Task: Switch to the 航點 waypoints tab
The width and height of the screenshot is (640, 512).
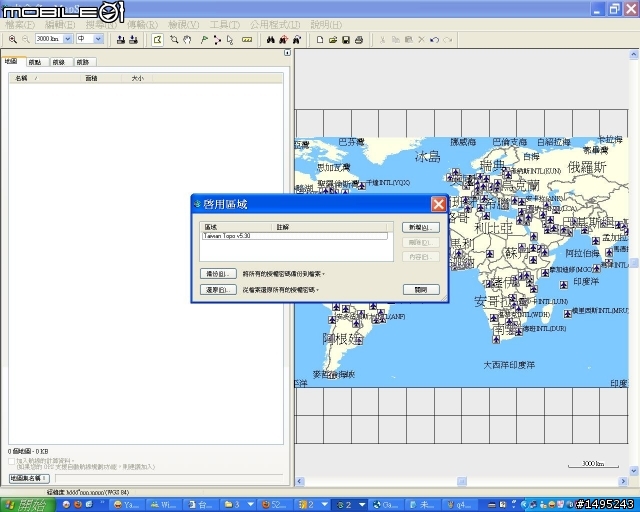Action: coord(36,62)
